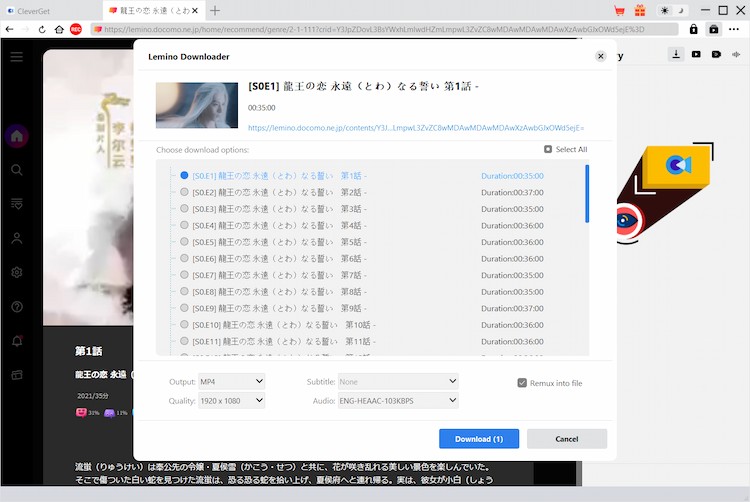Click the Download (1) button
This screenshot has width=750, height=502.
tap(479, 439)
